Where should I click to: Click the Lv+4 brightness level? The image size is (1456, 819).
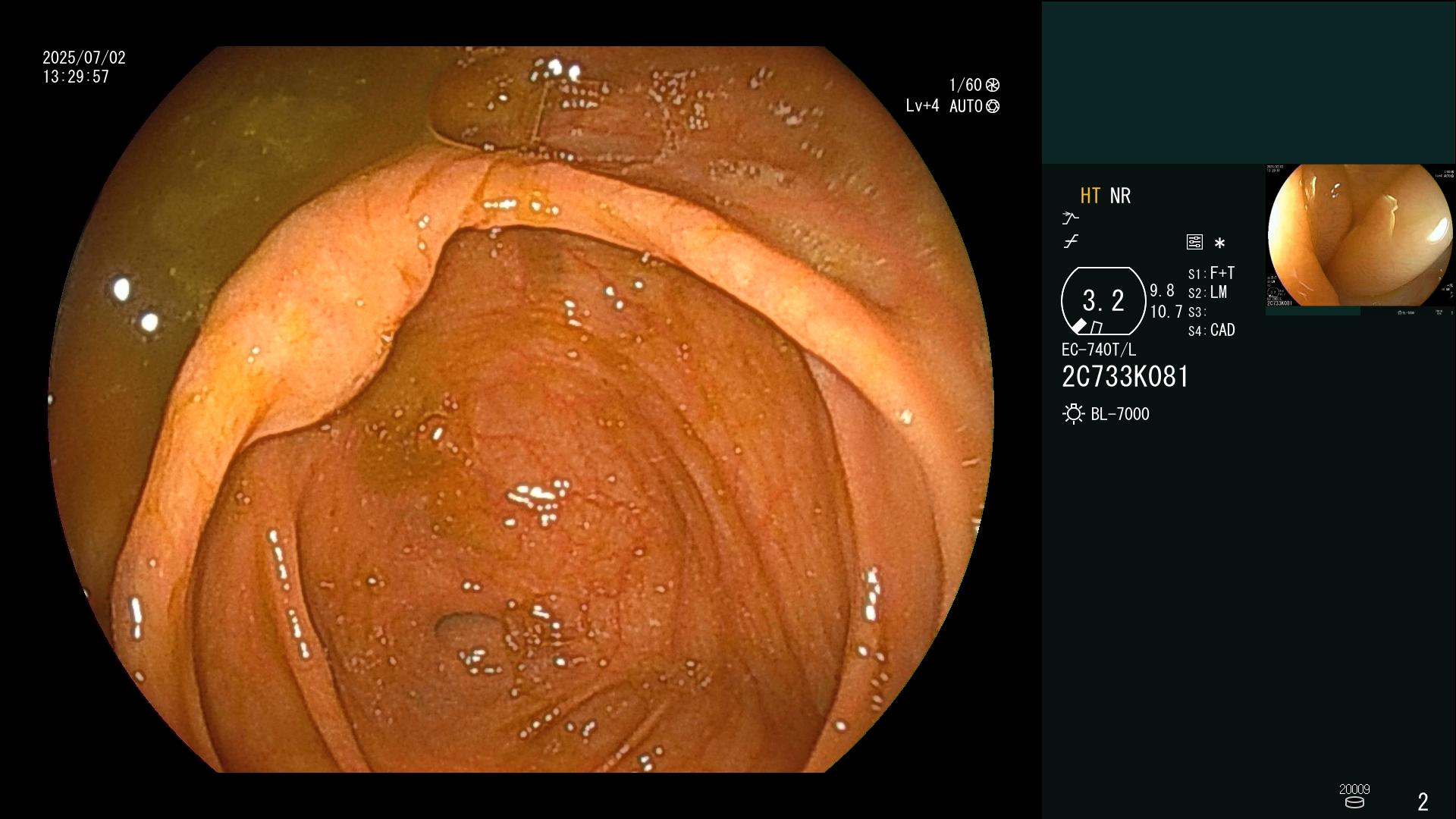(x=922, y=106)
